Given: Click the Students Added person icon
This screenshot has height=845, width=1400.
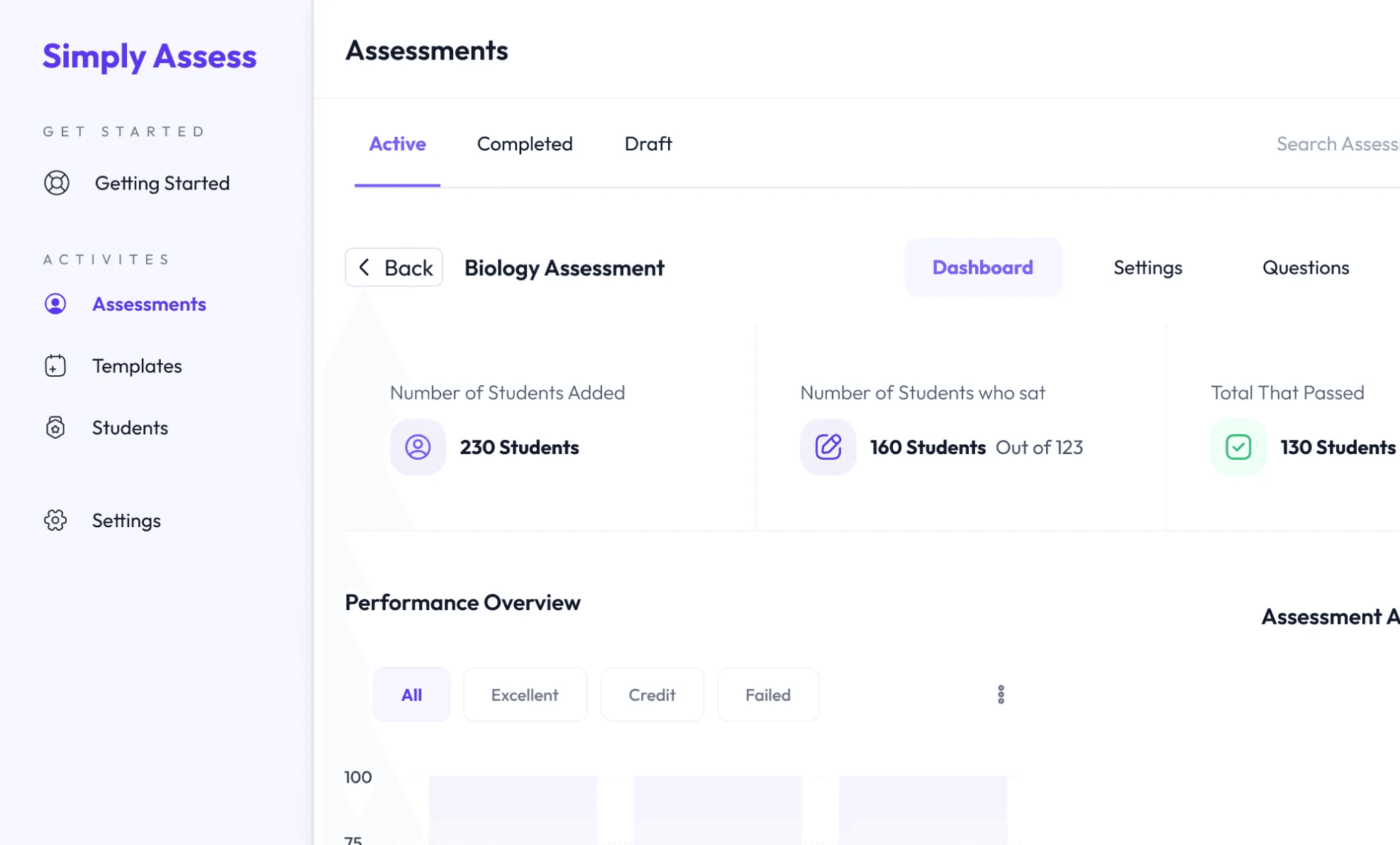Looking at the screenshot, I should point(418,447).
